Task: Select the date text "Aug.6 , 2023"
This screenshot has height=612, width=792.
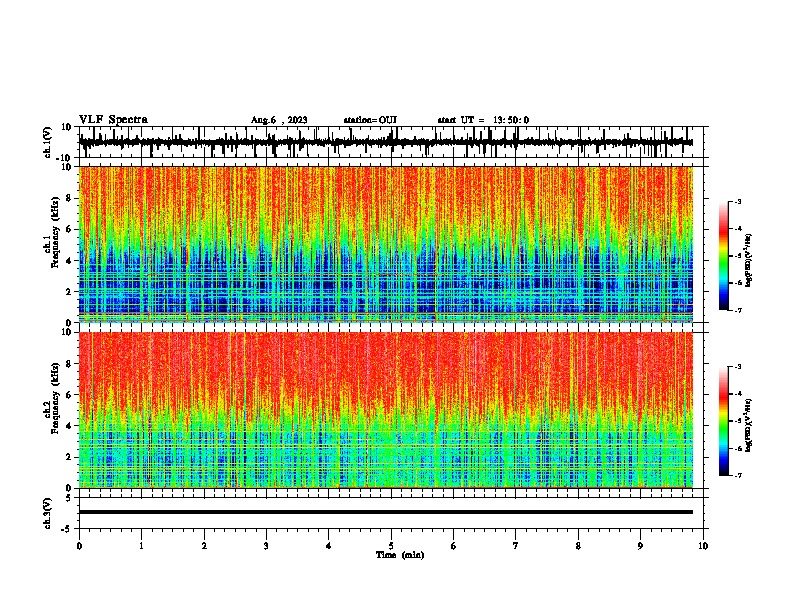Action: (x=279, y=120)
